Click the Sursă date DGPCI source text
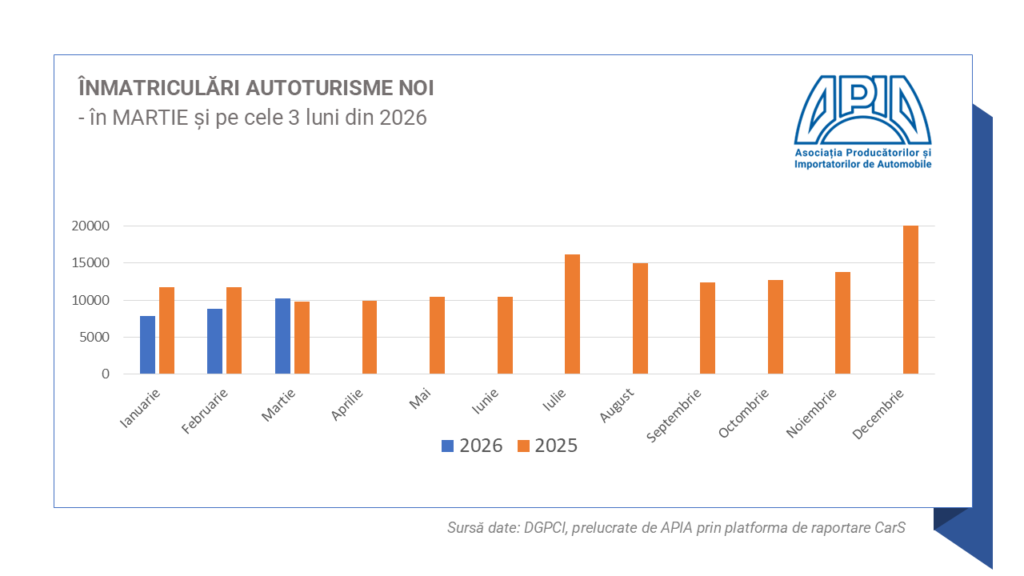This screenshot has width=1024, height=576. click(x=676, y=529)
